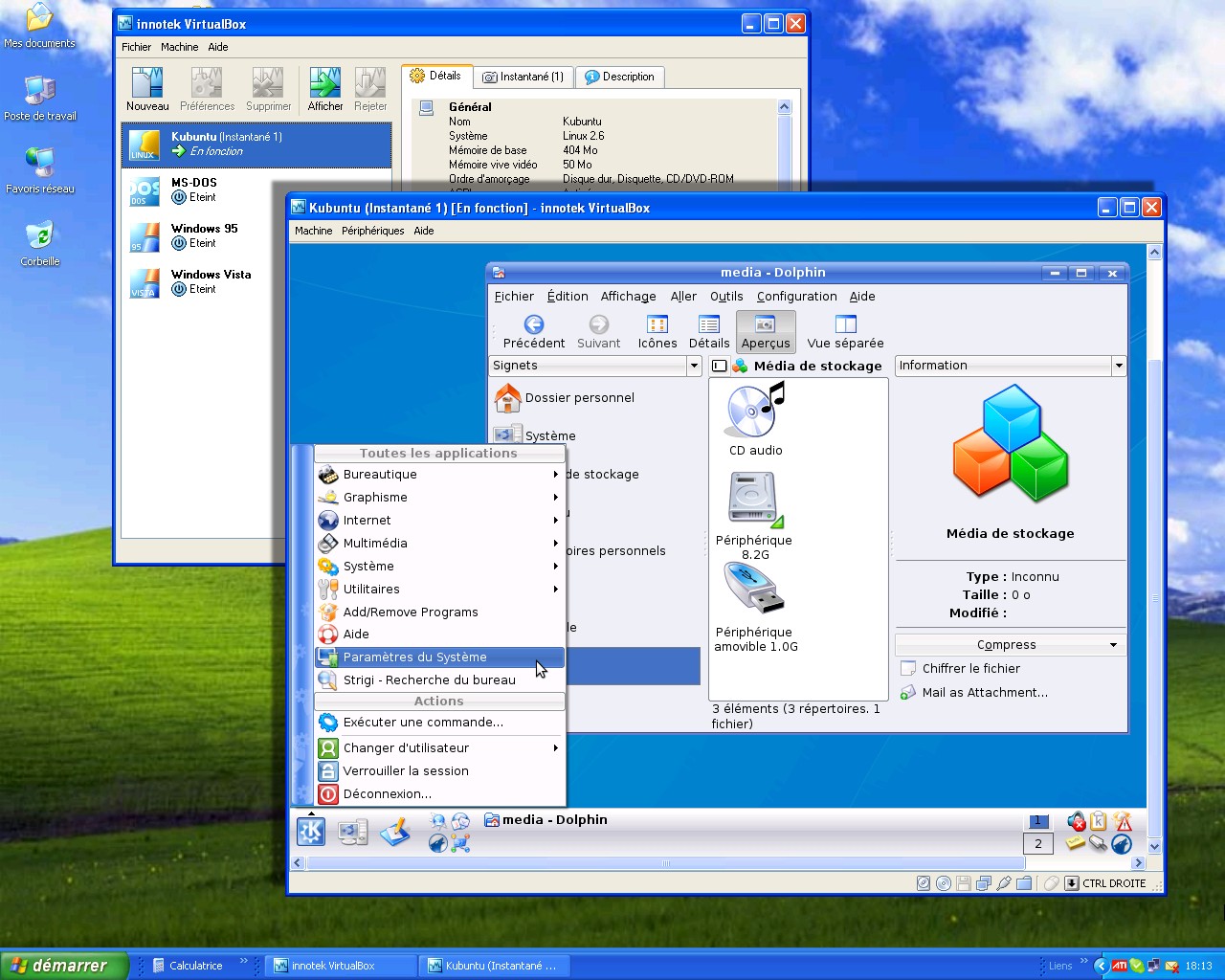Expand the Graphisme submenu
Image resolution: width=1225 pixels, height=980 pixels.
click(439, 498)
